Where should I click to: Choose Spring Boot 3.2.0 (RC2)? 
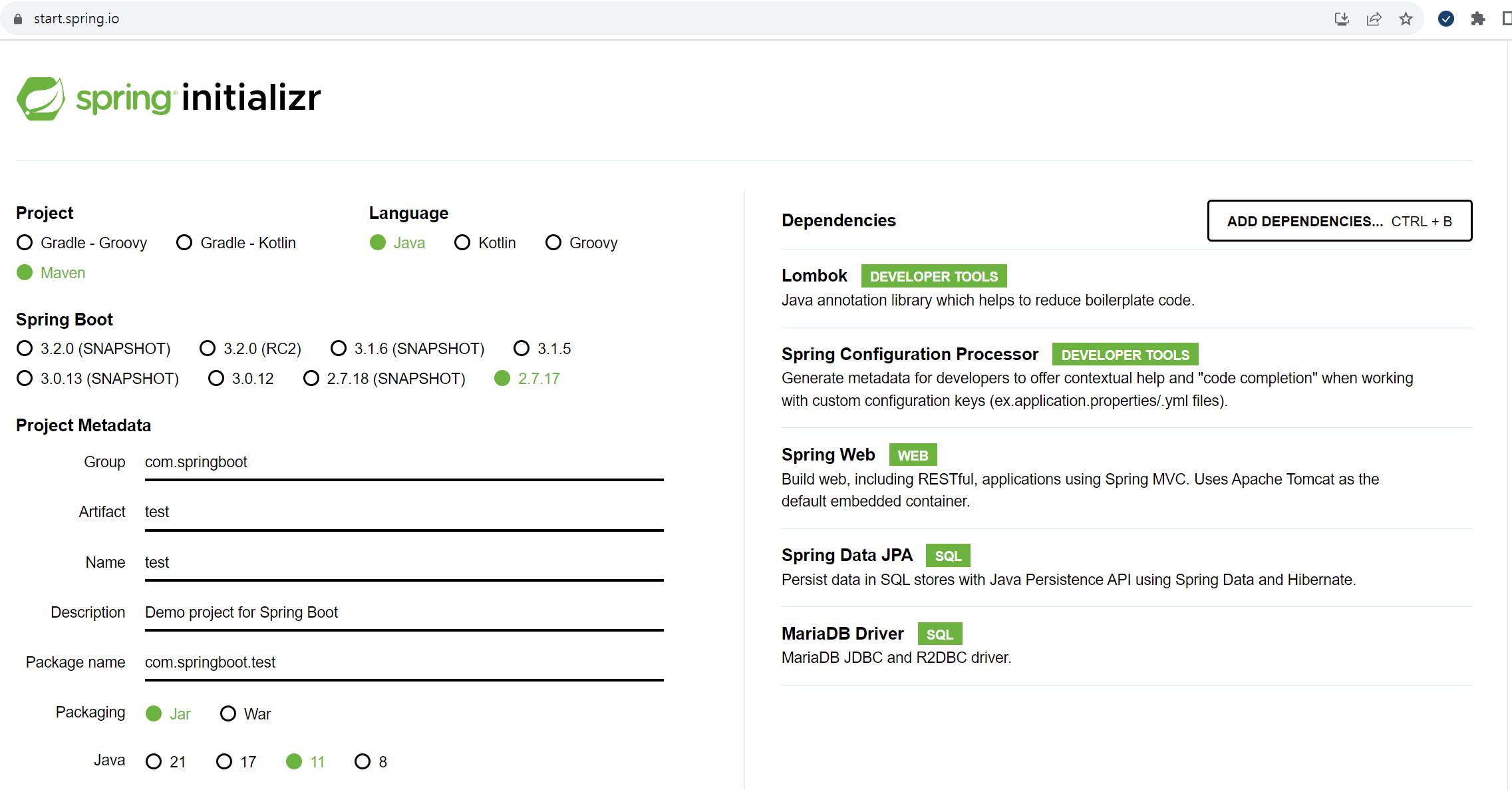pos(208,349)
